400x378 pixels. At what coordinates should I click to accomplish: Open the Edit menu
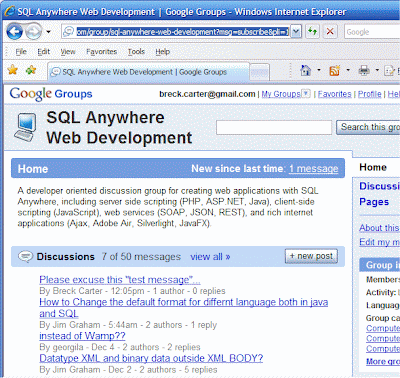pyautogui.click(x=43, y=52)
